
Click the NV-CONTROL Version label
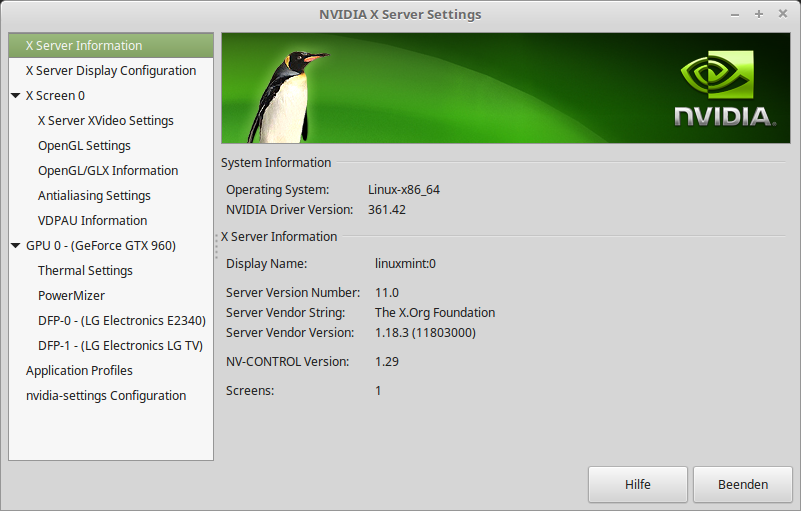pos(288,362)
